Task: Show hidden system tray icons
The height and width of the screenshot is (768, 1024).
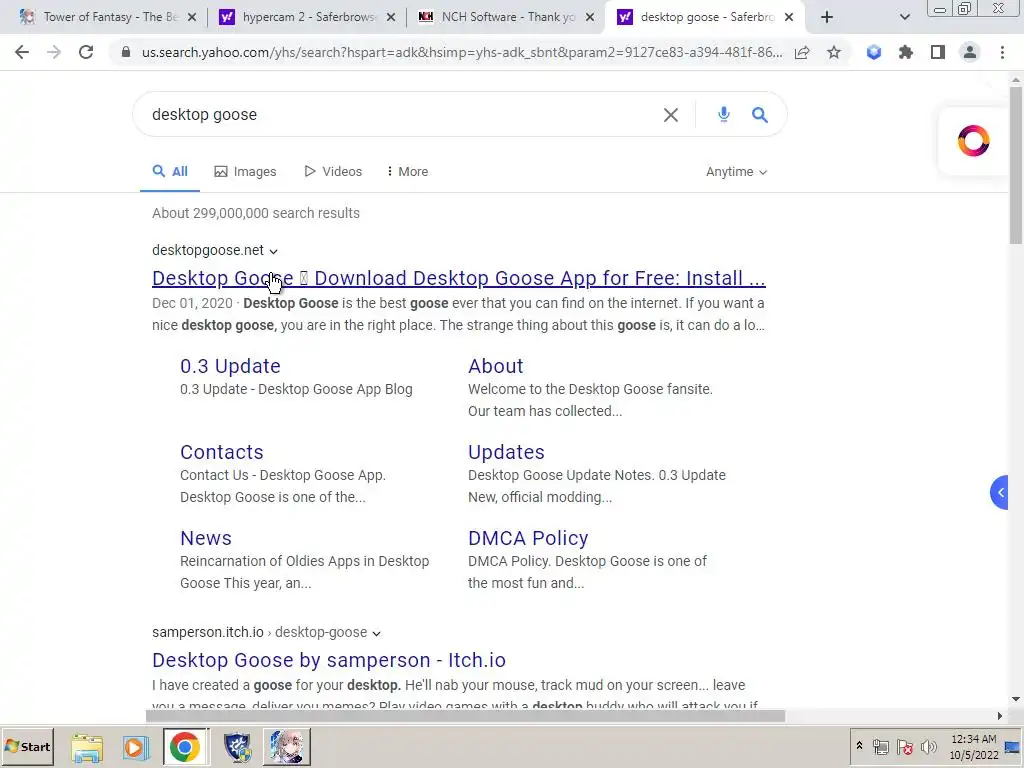Action: coord(859,745)
